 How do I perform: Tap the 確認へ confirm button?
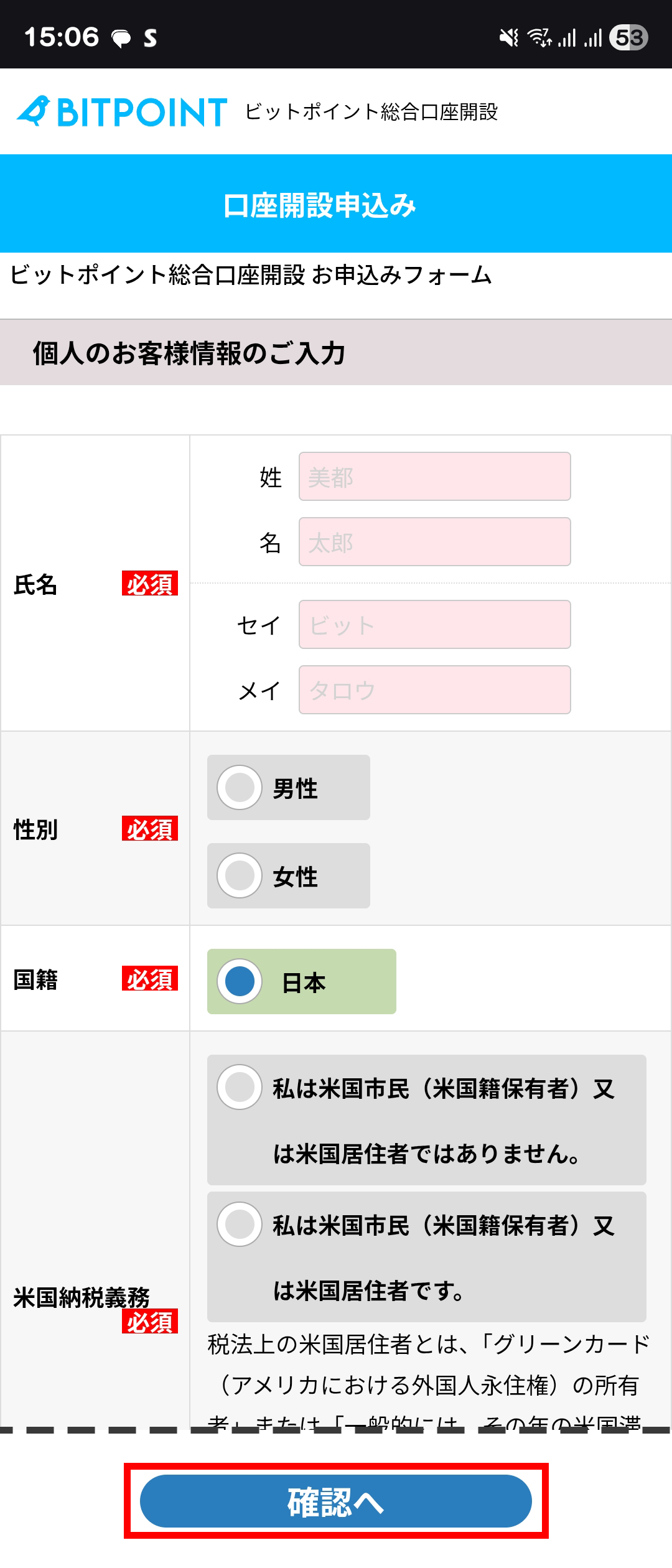[x=336, y=1501]
